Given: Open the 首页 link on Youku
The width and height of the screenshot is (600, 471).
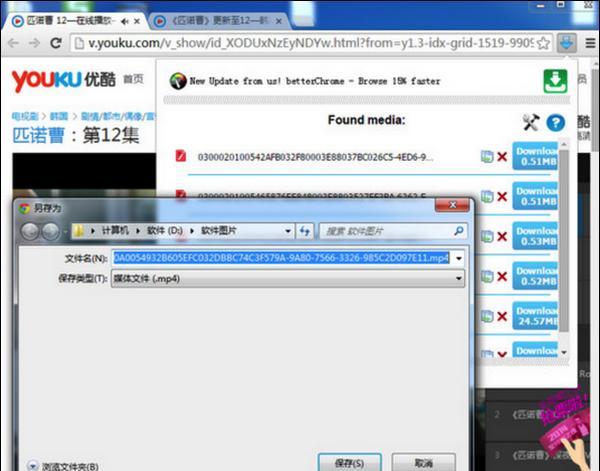Looking at the screenshot, I should coord(133,79).
